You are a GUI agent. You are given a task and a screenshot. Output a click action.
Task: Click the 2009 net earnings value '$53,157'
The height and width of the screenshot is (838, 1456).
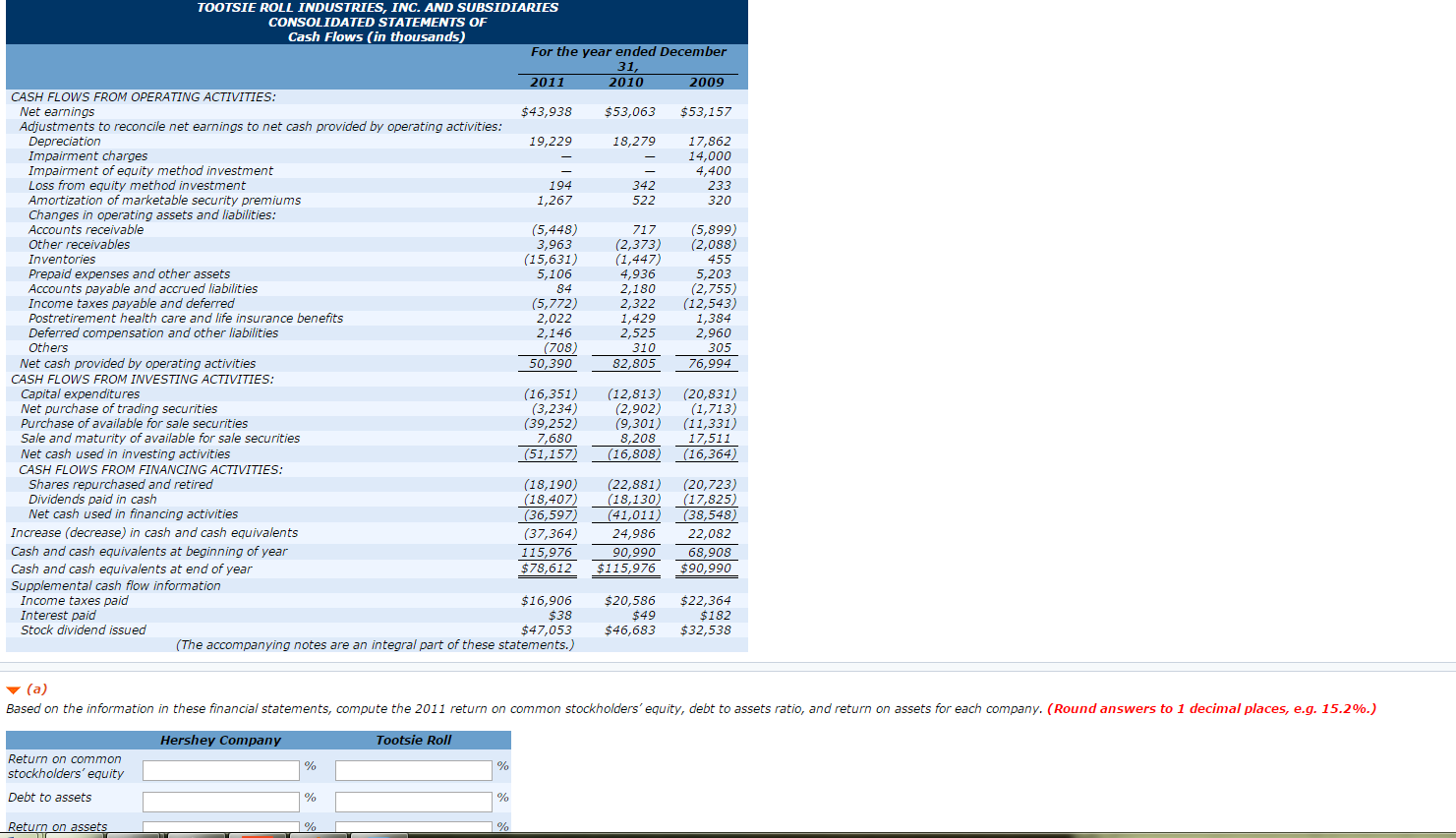click(x=706, y=111)
